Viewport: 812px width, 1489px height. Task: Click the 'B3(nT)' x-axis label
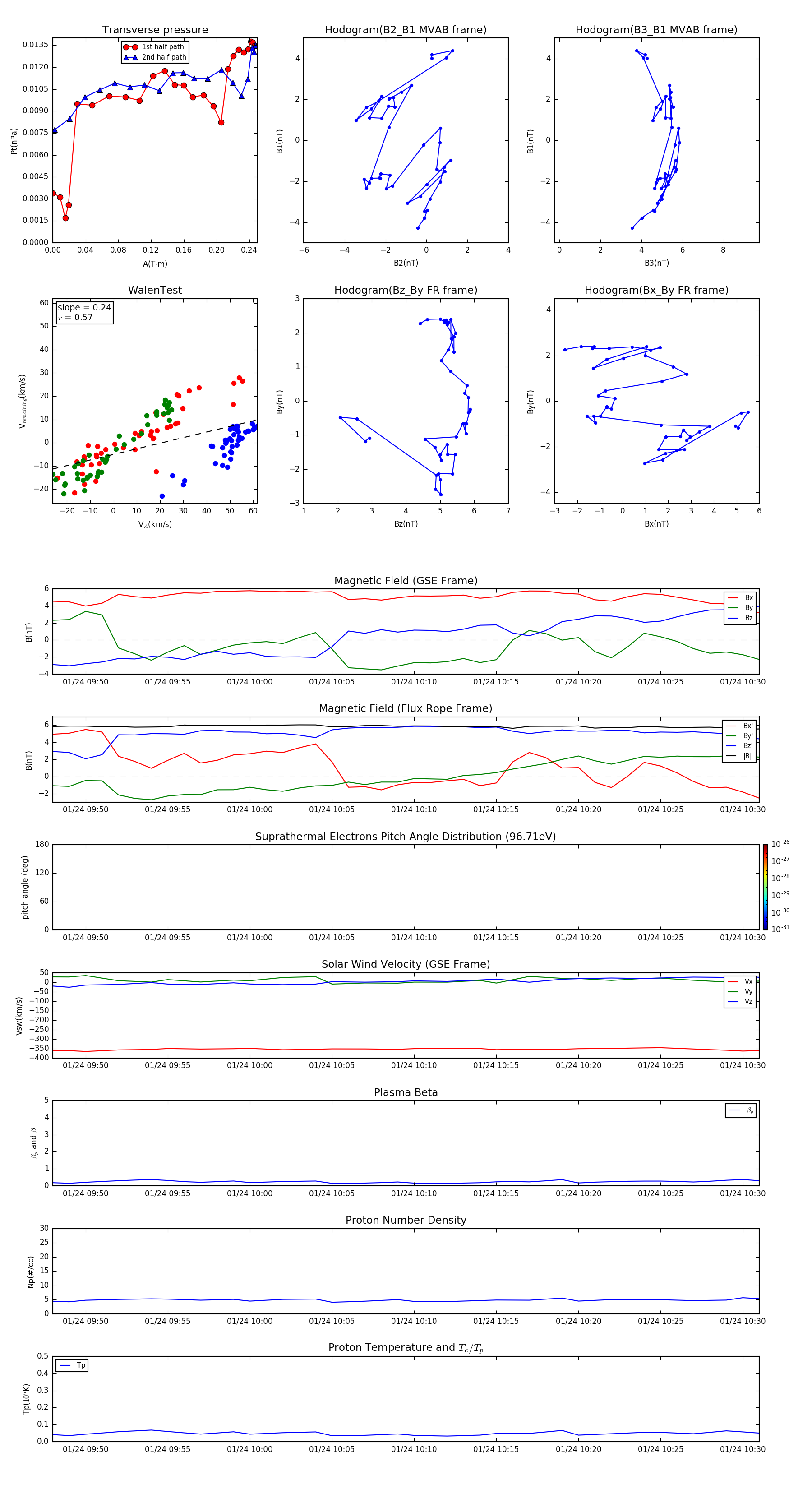point(656,263)
